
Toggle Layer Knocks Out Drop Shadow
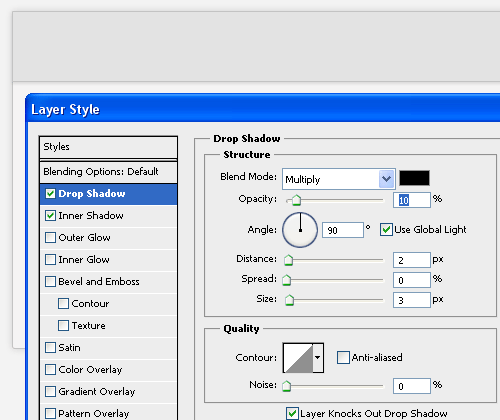click(x=292, y=413)
